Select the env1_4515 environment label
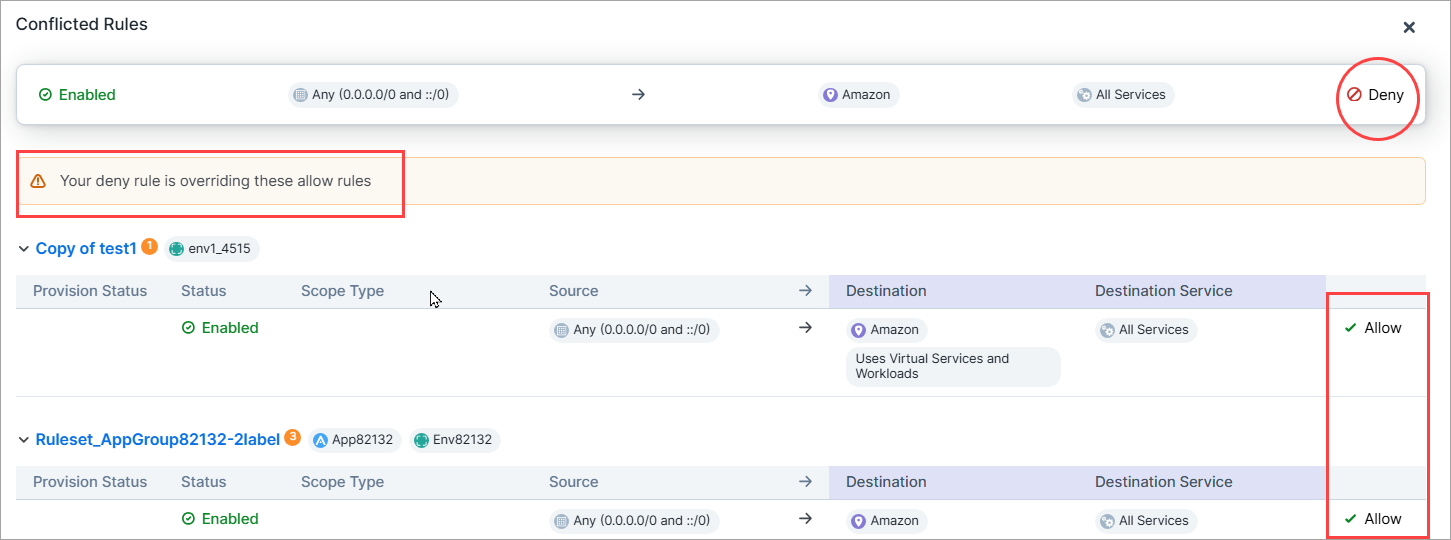This screenshot has width=1451, height=540. [x=212, y=249]
